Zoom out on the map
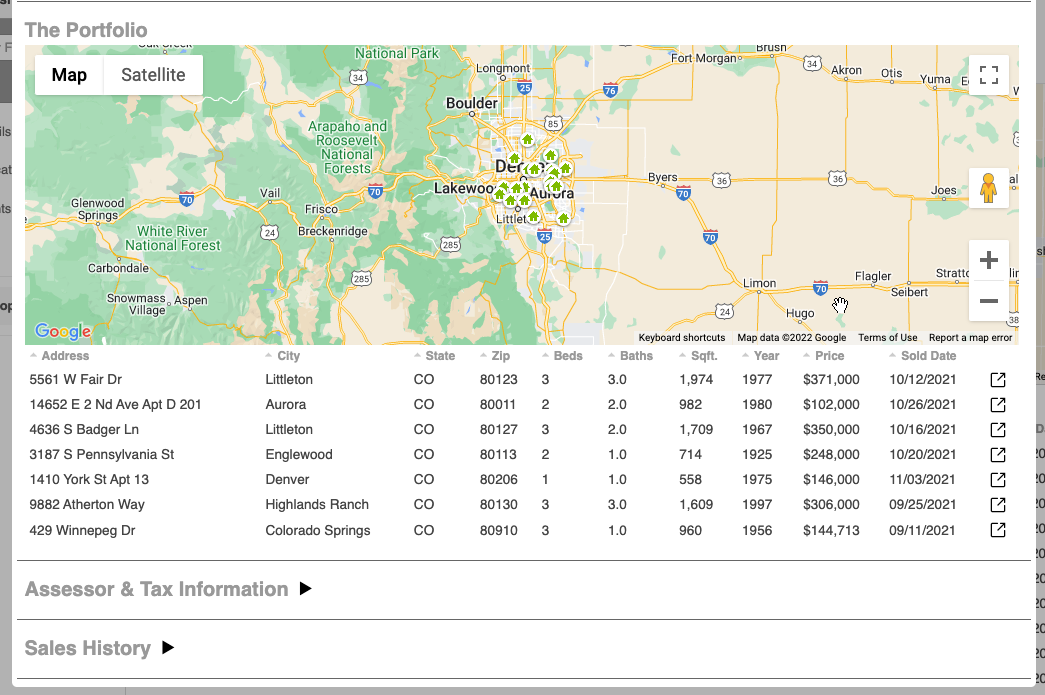 click(988, 301)
